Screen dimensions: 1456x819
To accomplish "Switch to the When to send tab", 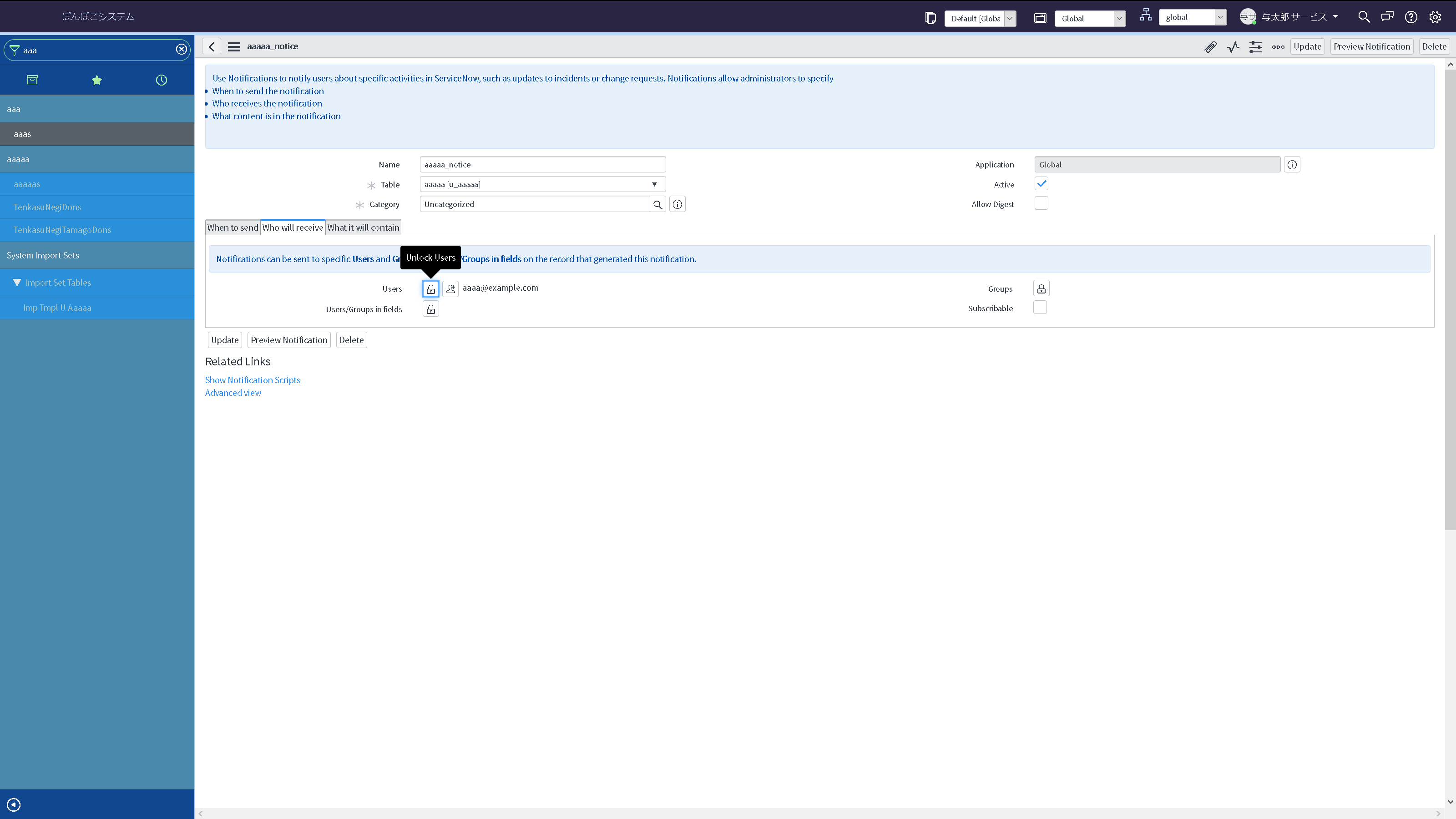I will [x=233, y=228].
